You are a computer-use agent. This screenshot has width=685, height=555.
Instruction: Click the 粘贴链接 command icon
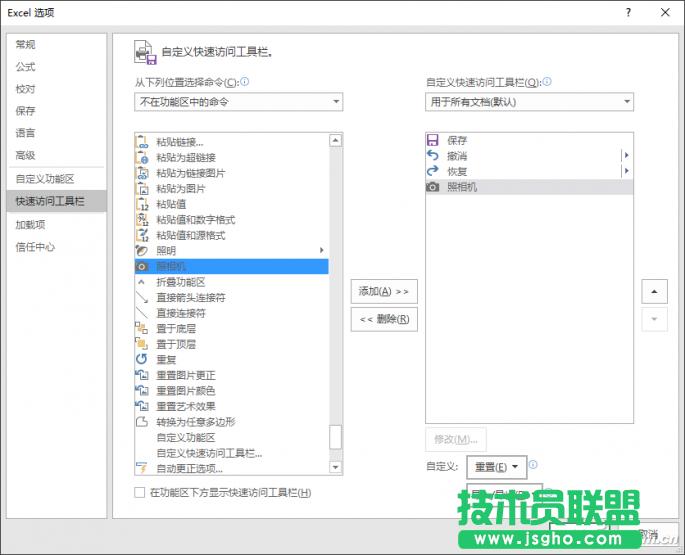point(142,142)
